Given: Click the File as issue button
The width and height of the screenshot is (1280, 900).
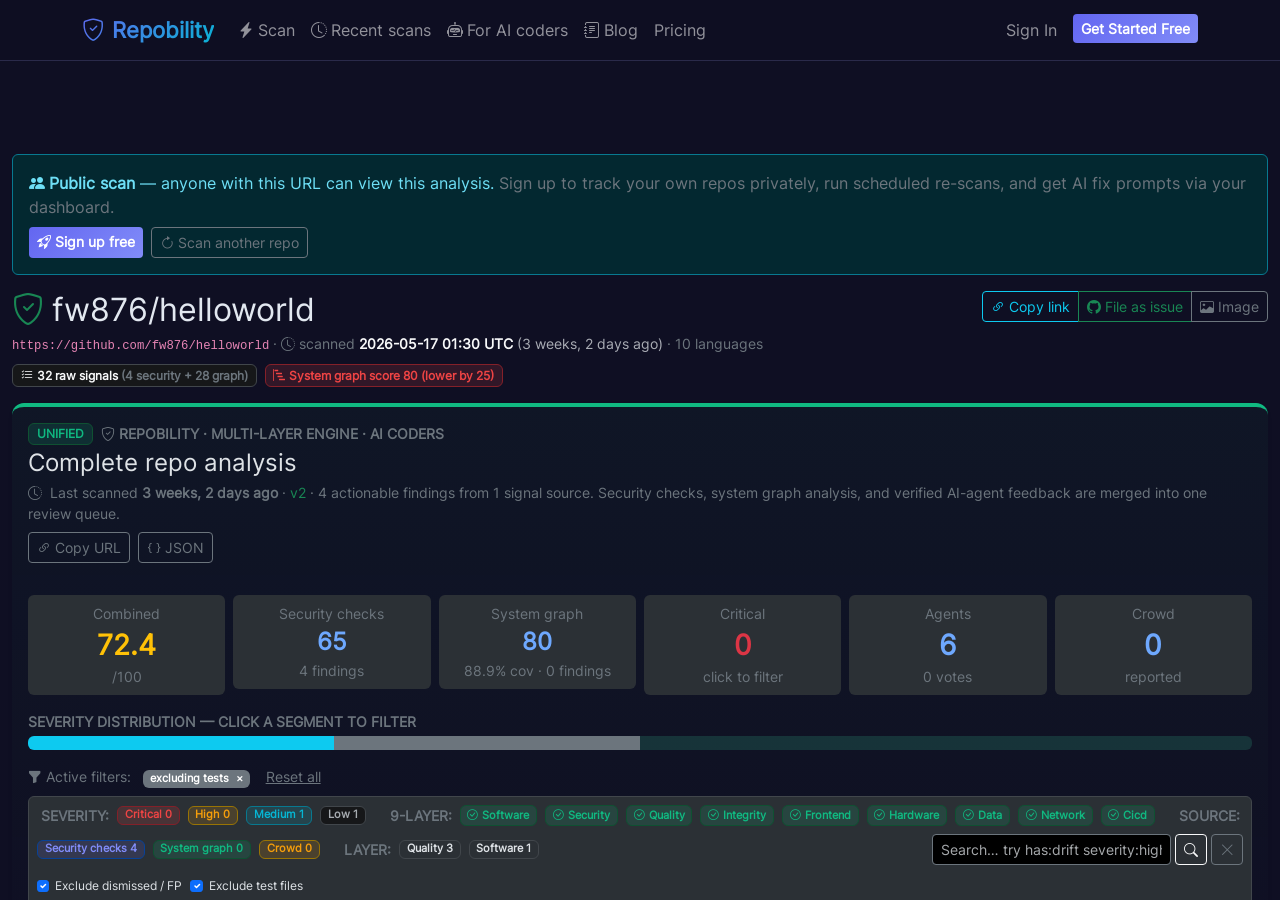Looking at the screenshot, I should click(x=1135, y=307).
